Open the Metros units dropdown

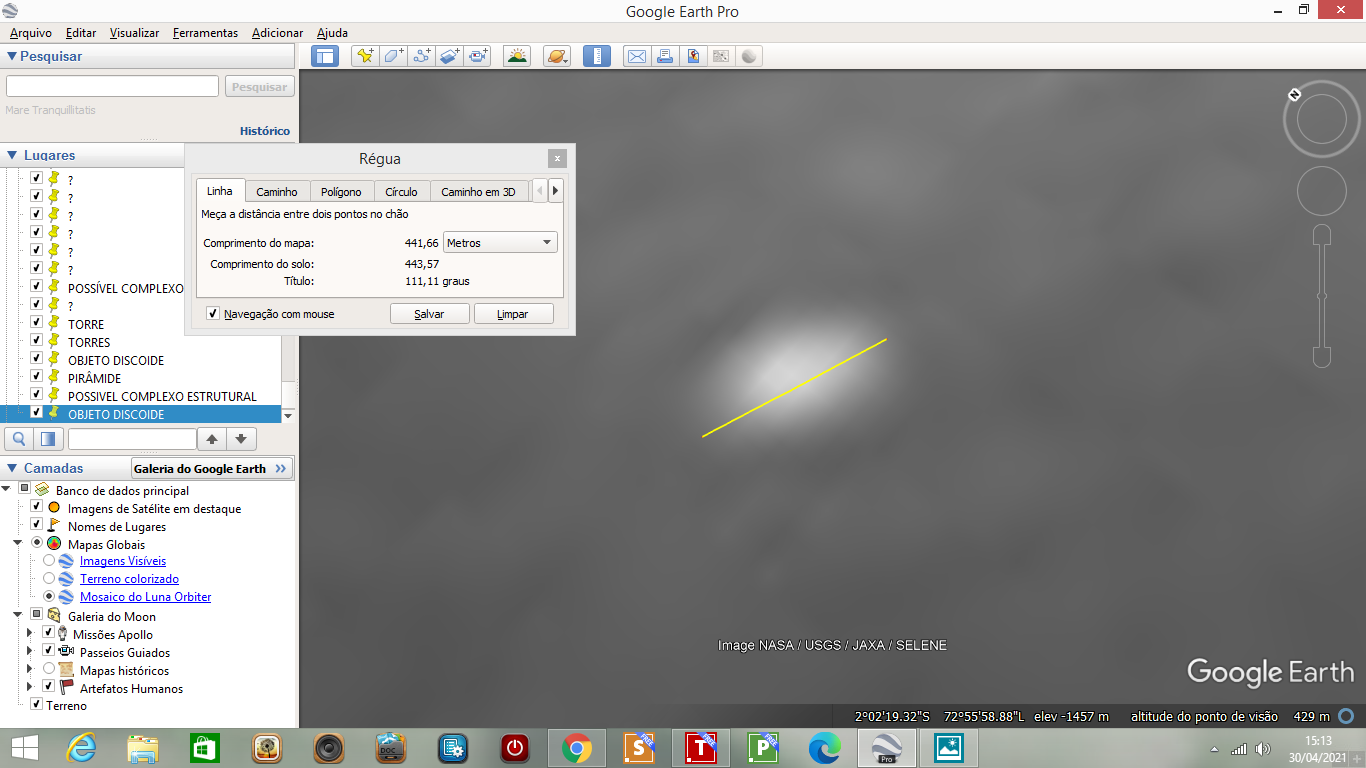coord(500,243)
